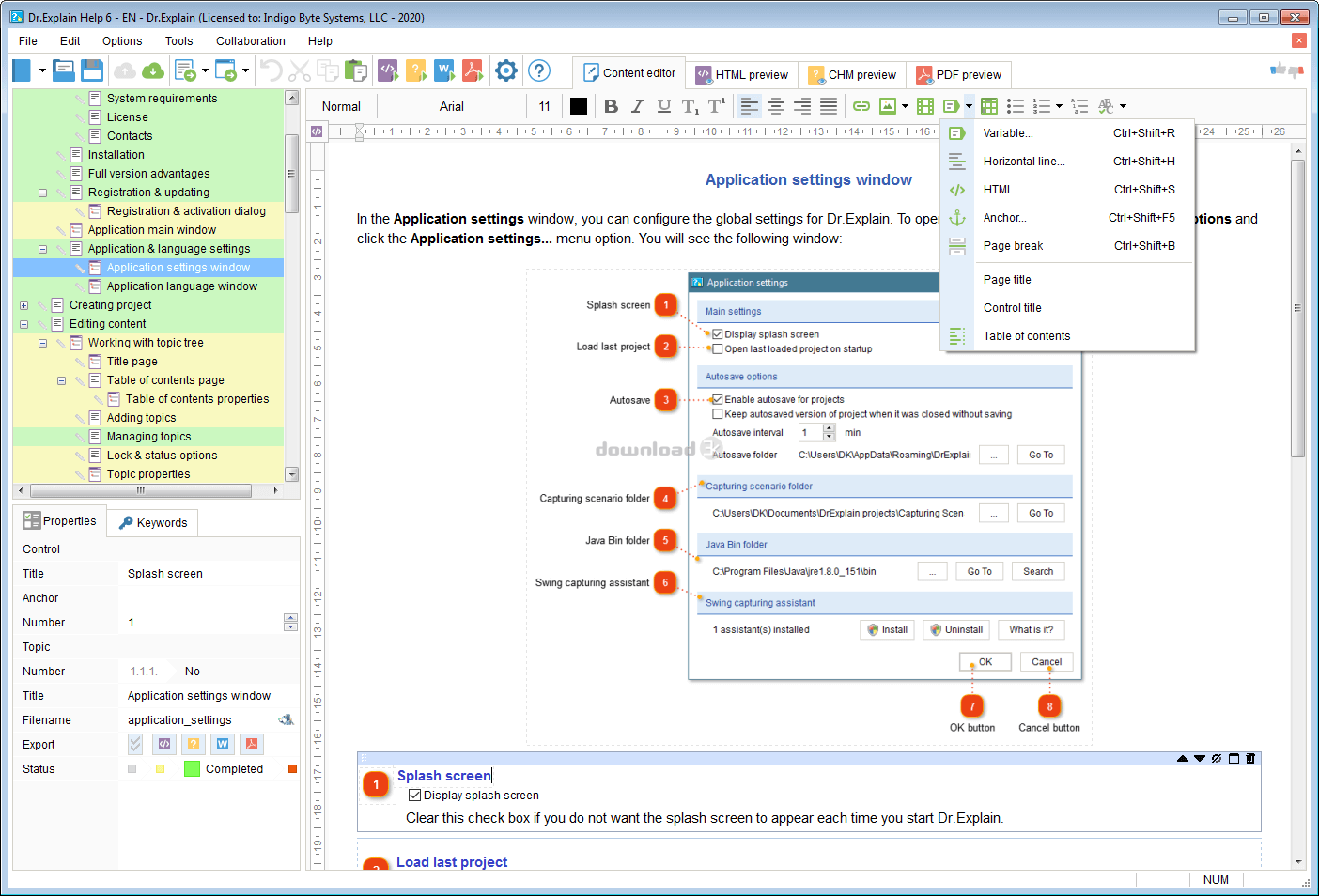The width and height of the screenshot is (1319, 896).
Task: Switch to the PDF preview tab
Action: (959, 75)
